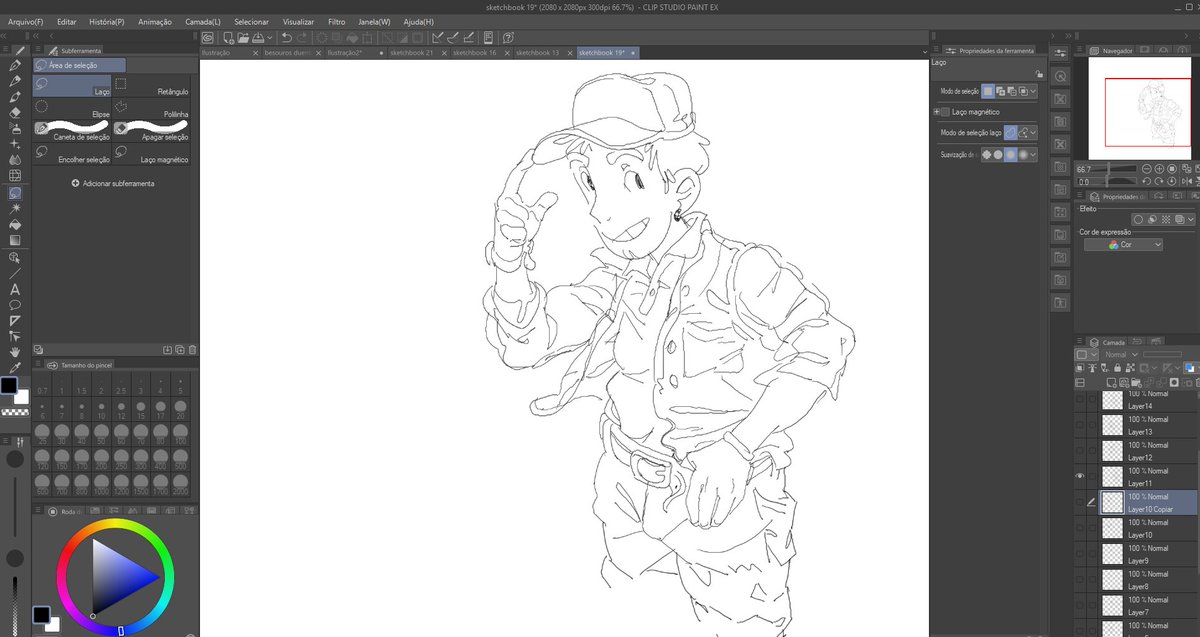Open the Clip Studio launcher icon

207,38
